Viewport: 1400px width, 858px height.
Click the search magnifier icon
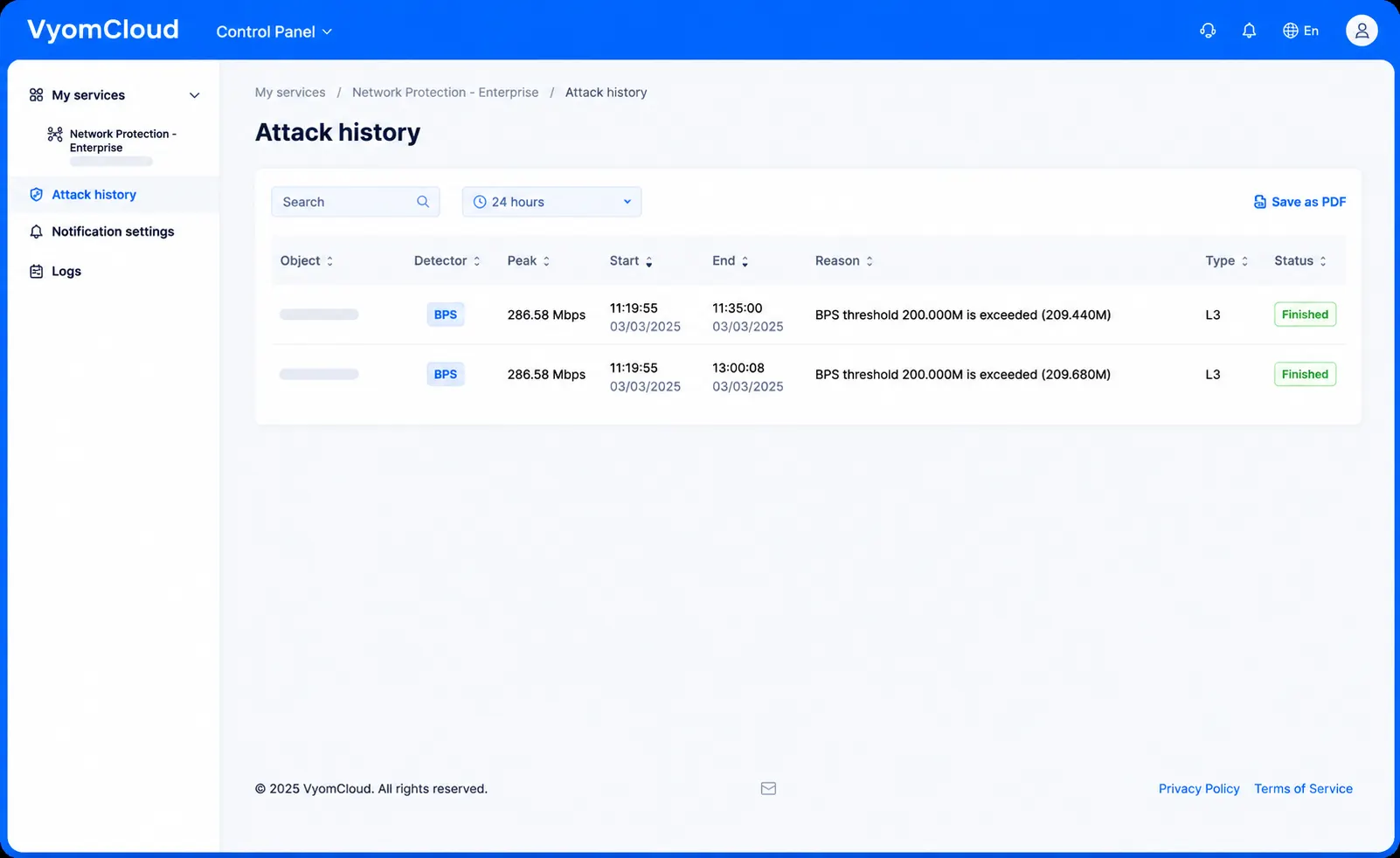(x=423, y=202)
